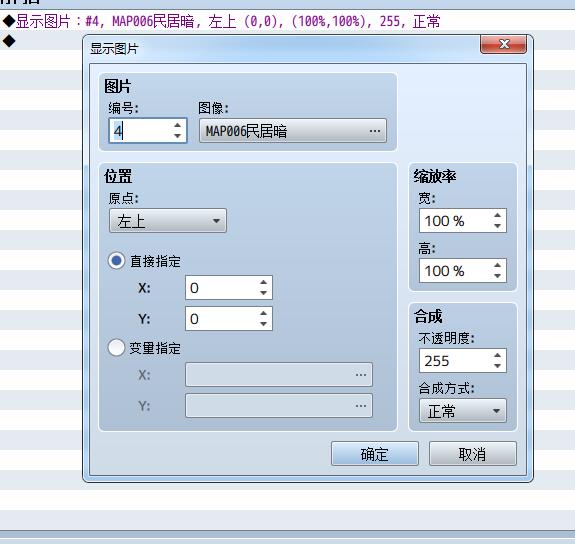Open the 原点 origin dropdown 左上
The height and width of the screenshot is (544, 575).
pyautogui.click(x=168, y=221)
